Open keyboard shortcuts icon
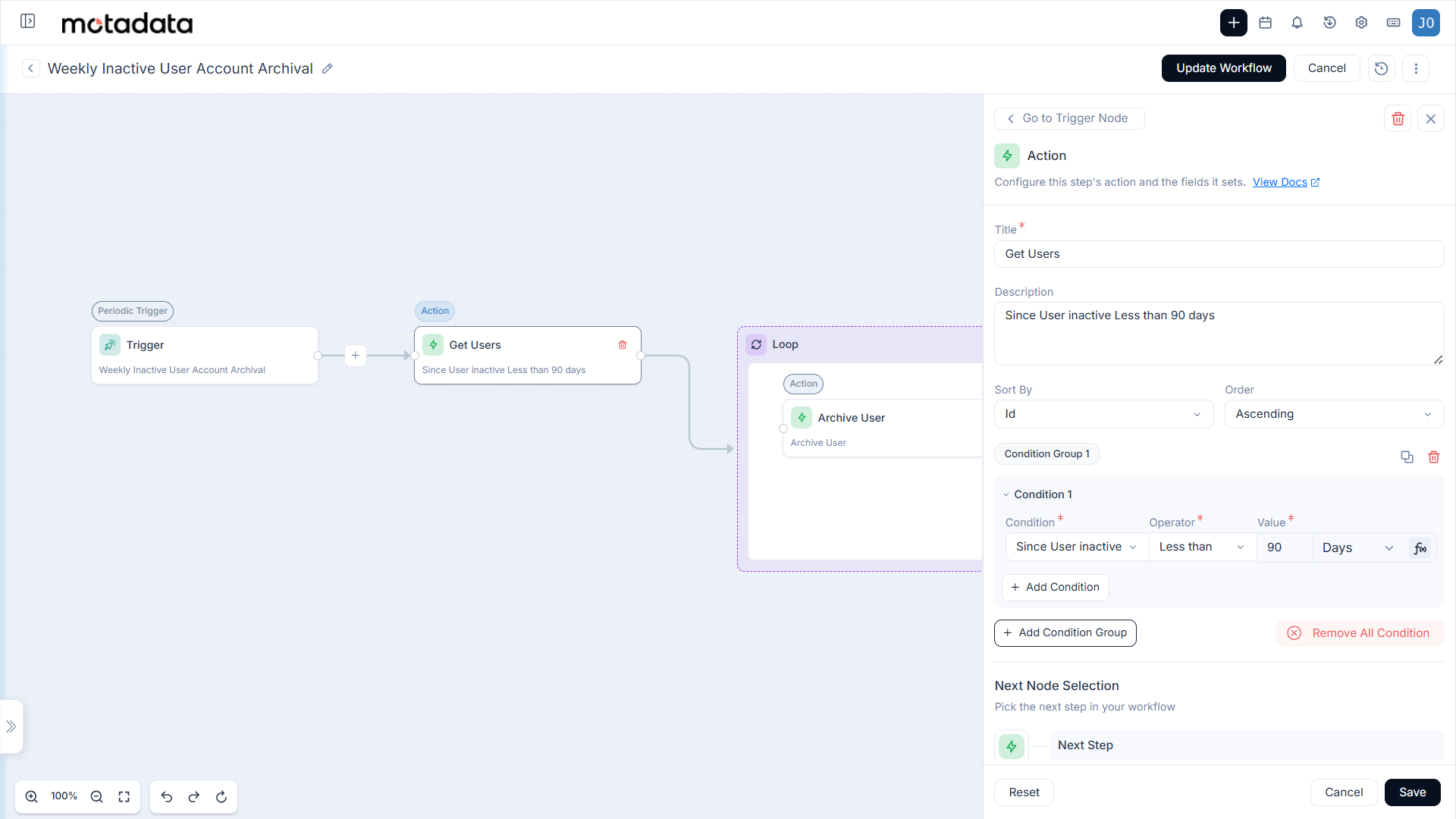The image size is (1456, 819). pos(1393,23)
